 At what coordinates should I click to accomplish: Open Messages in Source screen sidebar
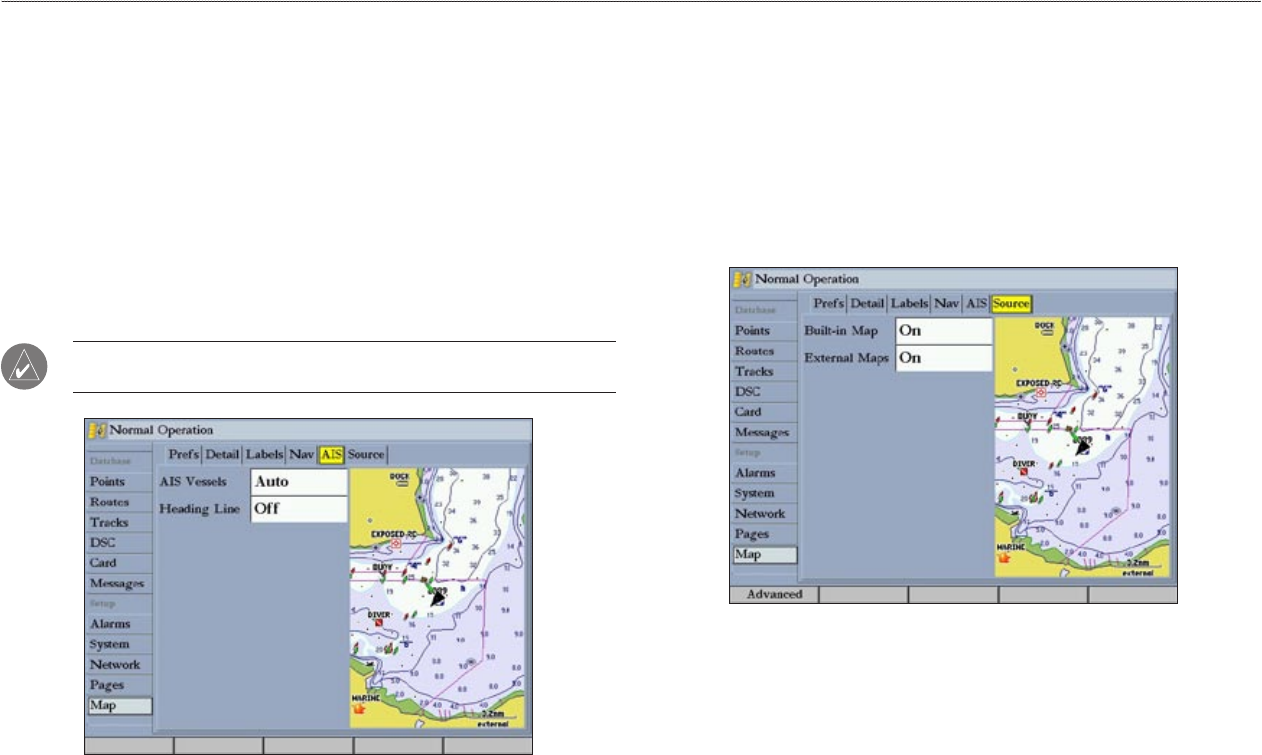point(764,432)
